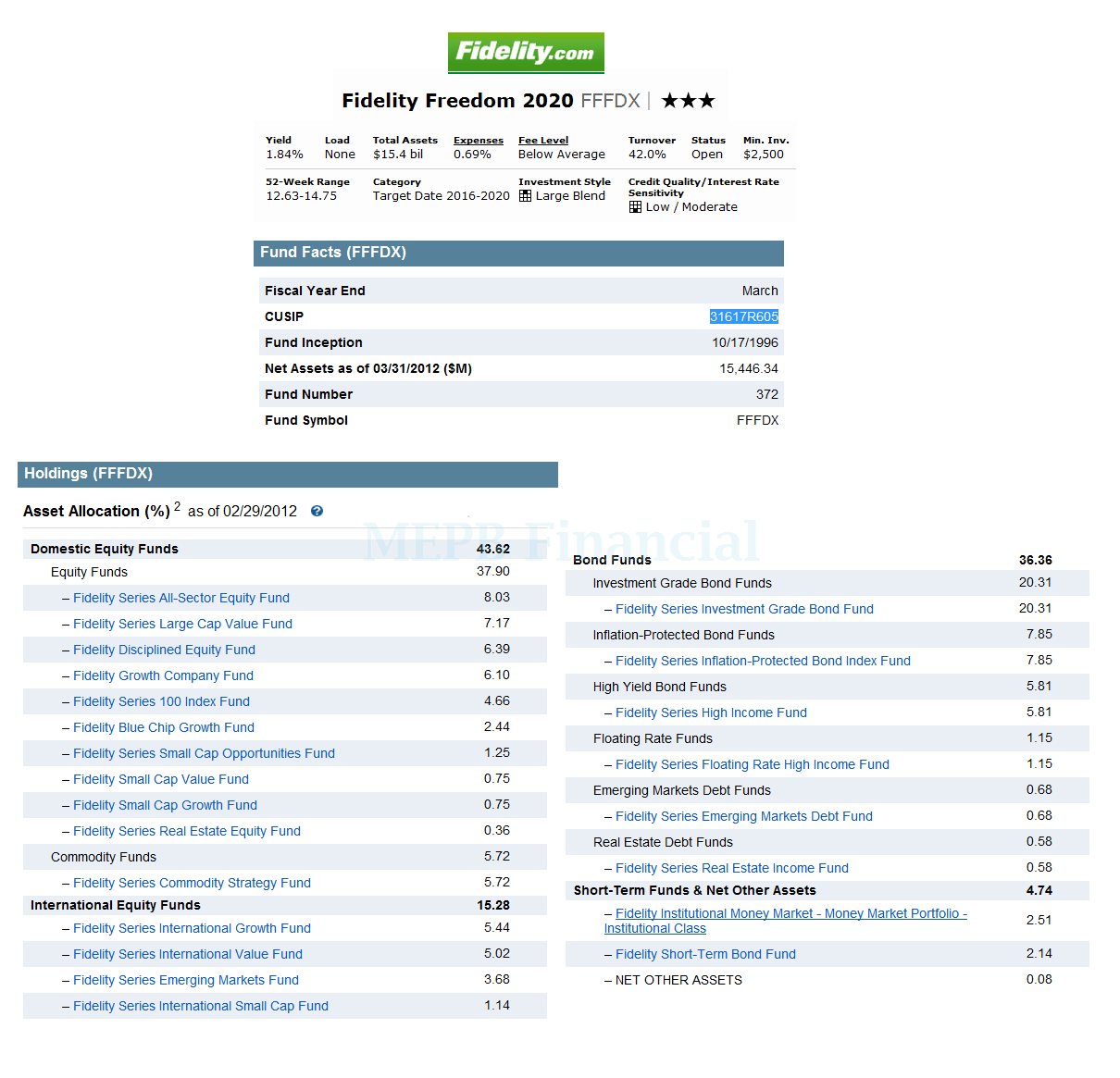
Task: Open Fidelity Series Floating Rate High Income Fund
Action: tap(753, 764)
